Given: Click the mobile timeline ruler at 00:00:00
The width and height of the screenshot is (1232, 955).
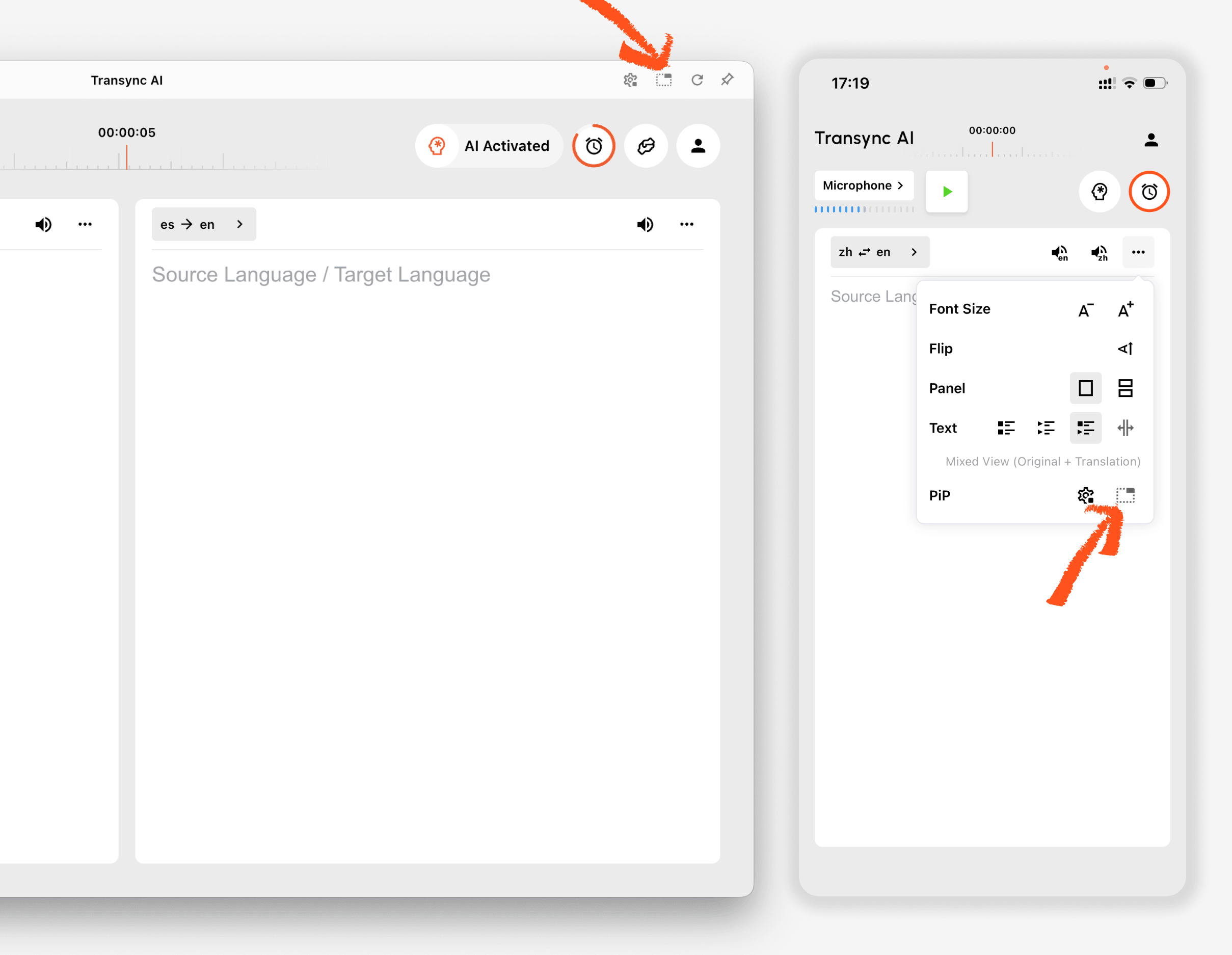Looking at the screenshot, I should (992, 149).
